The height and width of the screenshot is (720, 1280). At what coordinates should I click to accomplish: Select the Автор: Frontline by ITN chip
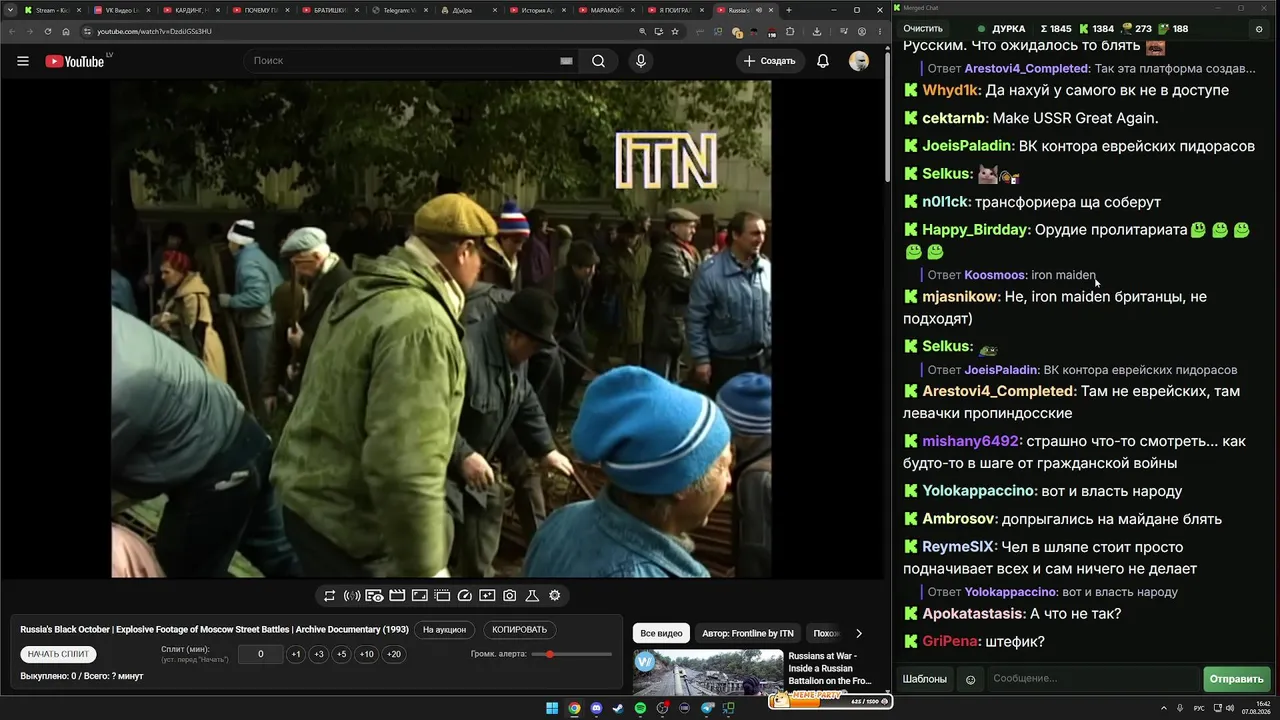tap(748, 633)
